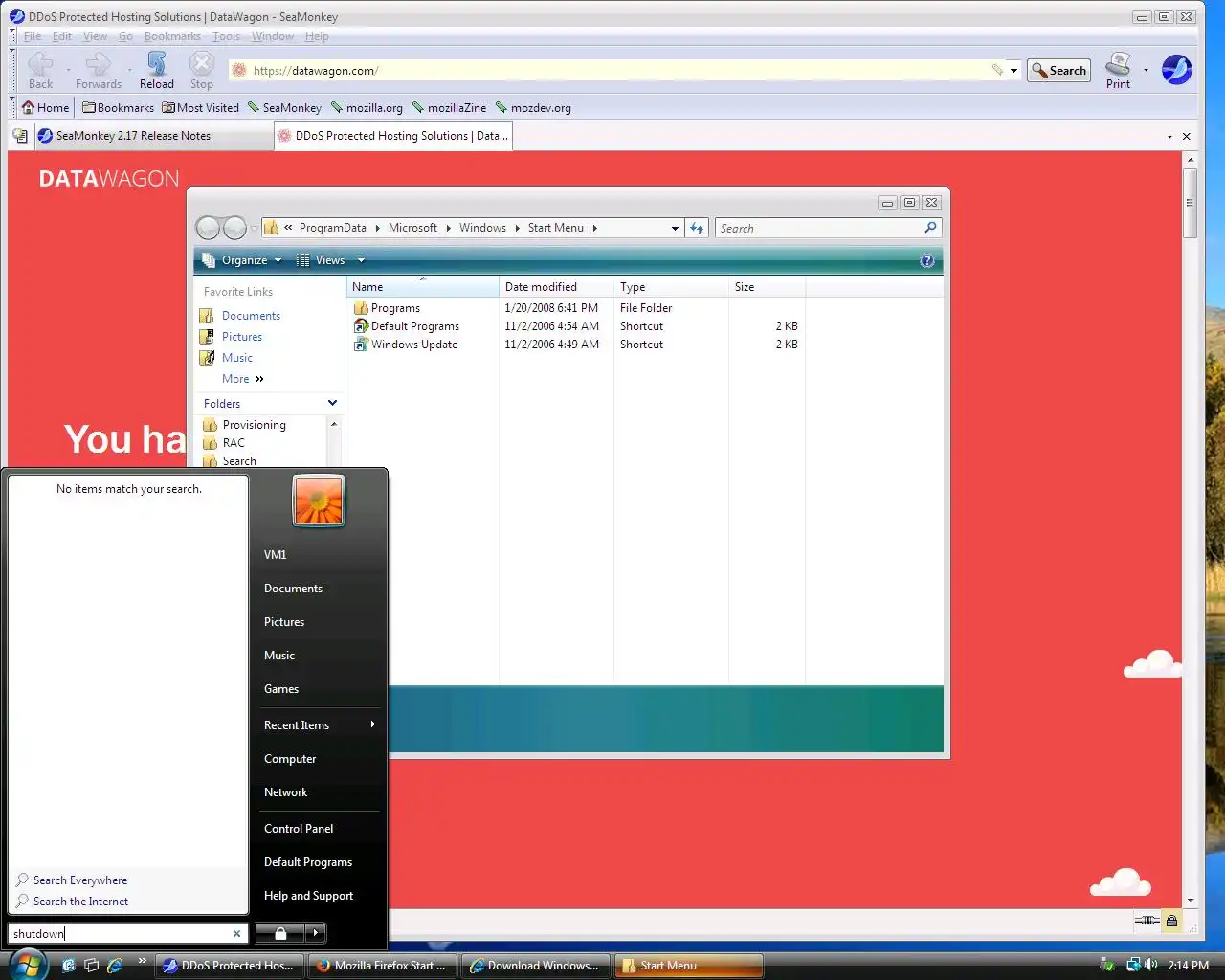The height and width of the screenshot is (980, 1225).
Task: Click the Print toolbar icon
Action: pos(1118,71)
